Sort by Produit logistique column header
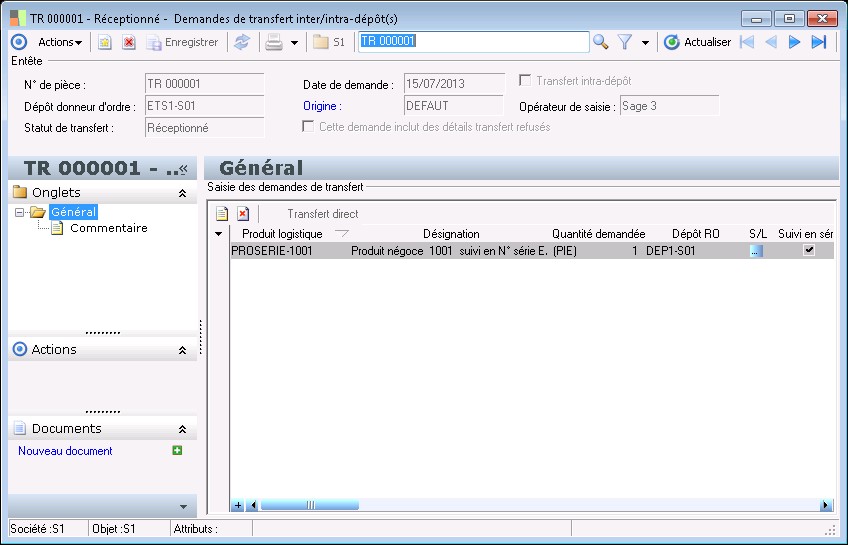 pos(282,234)
